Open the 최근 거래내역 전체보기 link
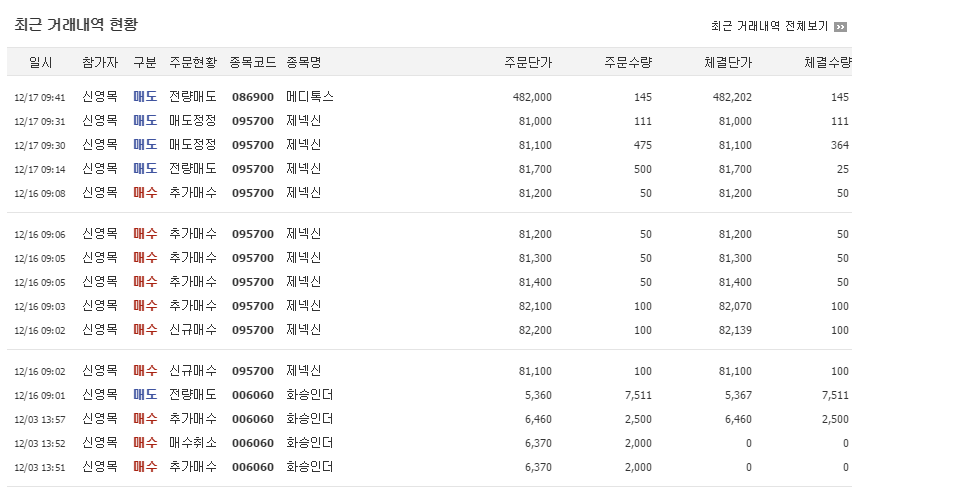This screenshot has width=977, height=499. point(769,26)
